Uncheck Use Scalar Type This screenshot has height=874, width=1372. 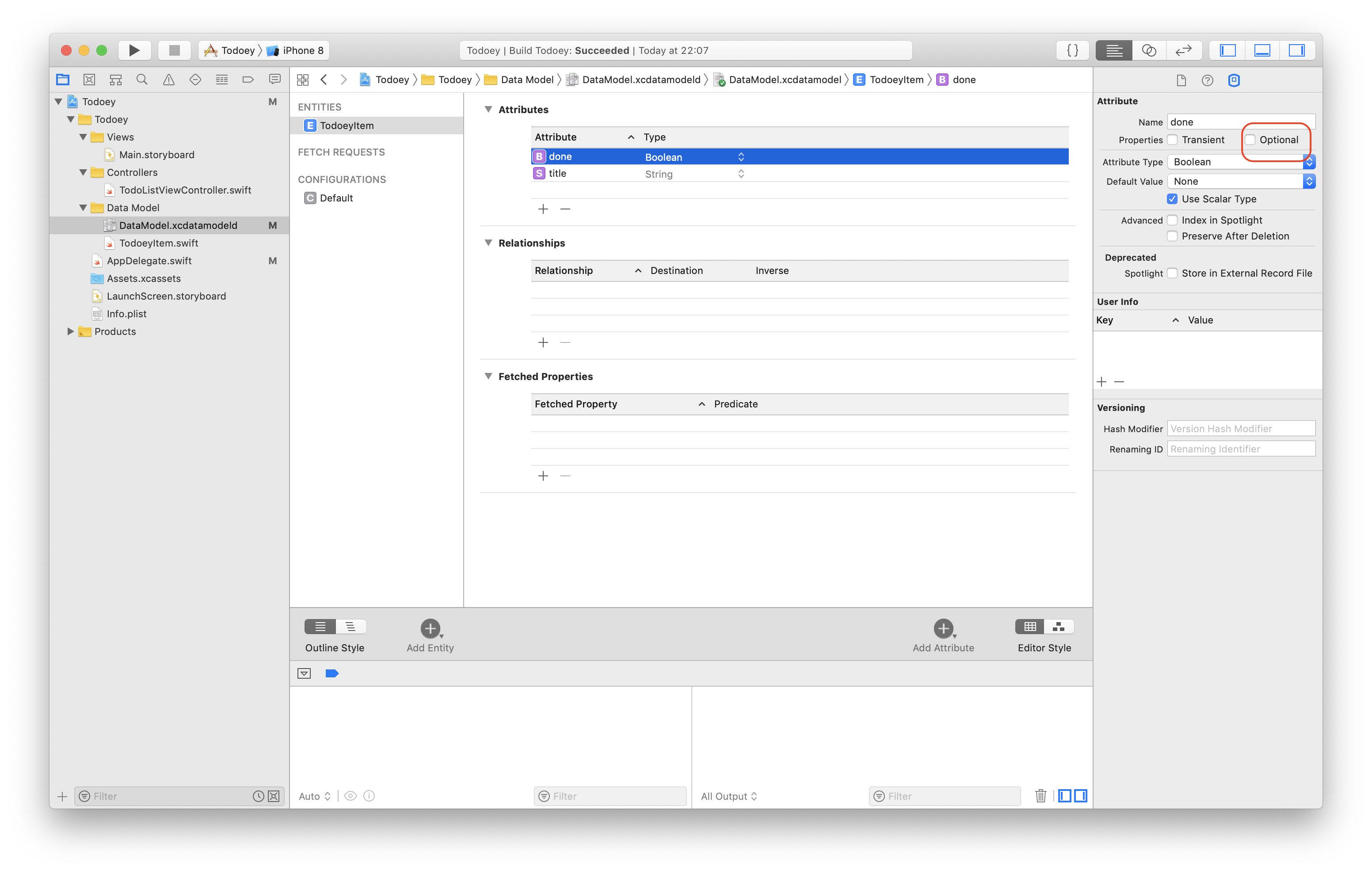[1172, 199]
